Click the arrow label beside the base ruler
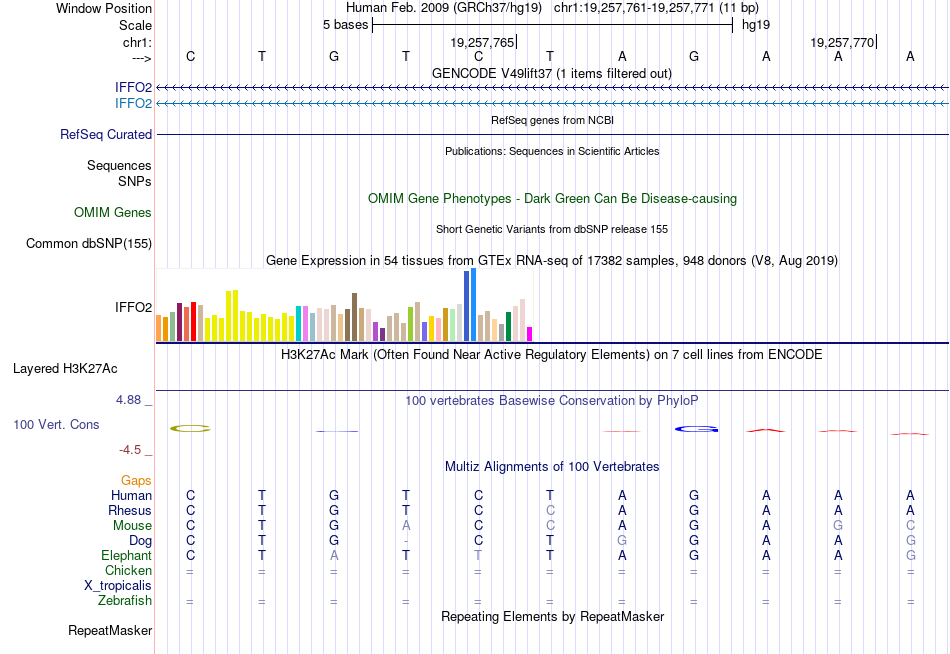The height and width of the screenshot is (654, 950). click(142, 58)
